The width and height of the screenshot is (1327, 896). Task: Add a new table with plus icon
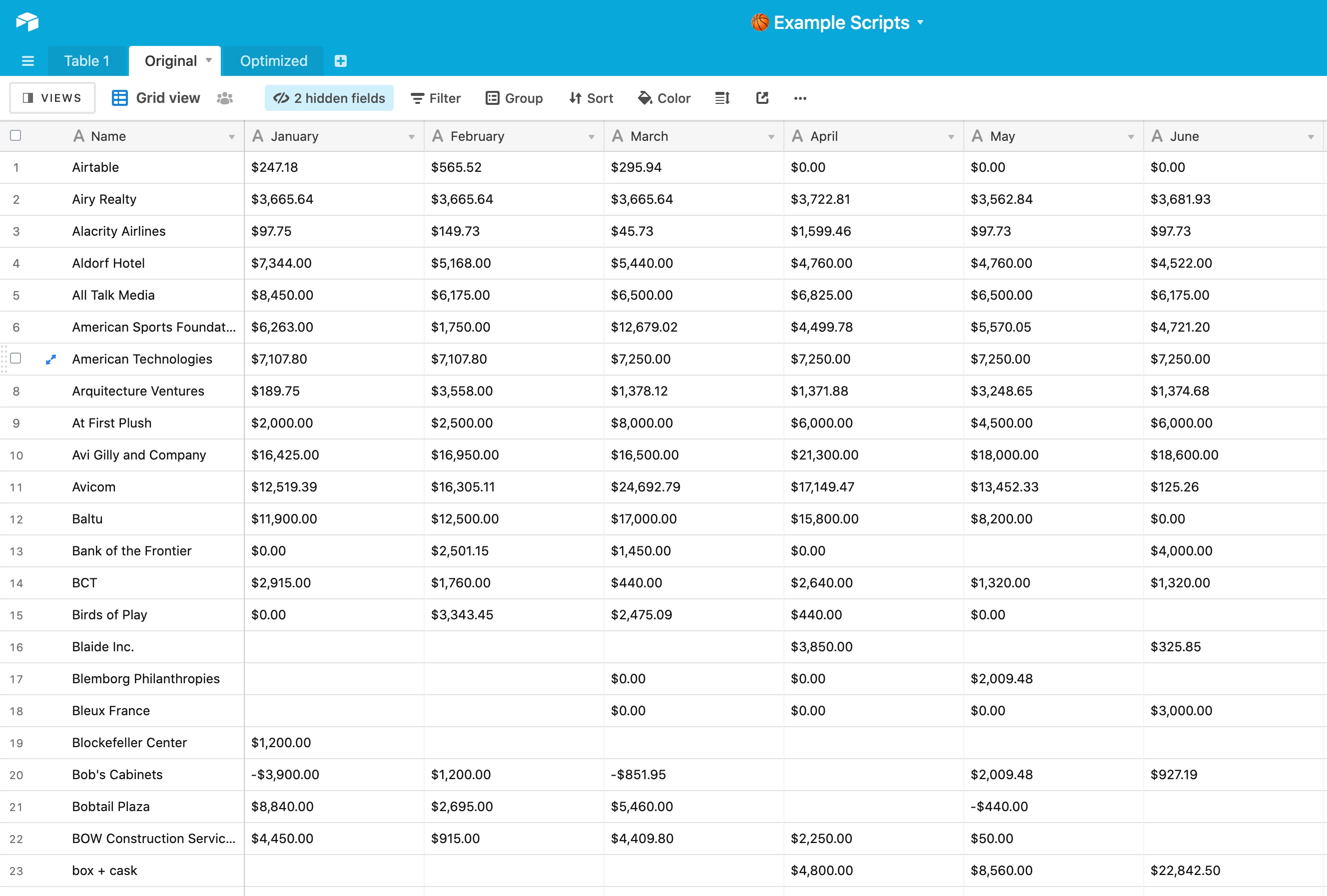pyautogui.click(x=340, y=61)
